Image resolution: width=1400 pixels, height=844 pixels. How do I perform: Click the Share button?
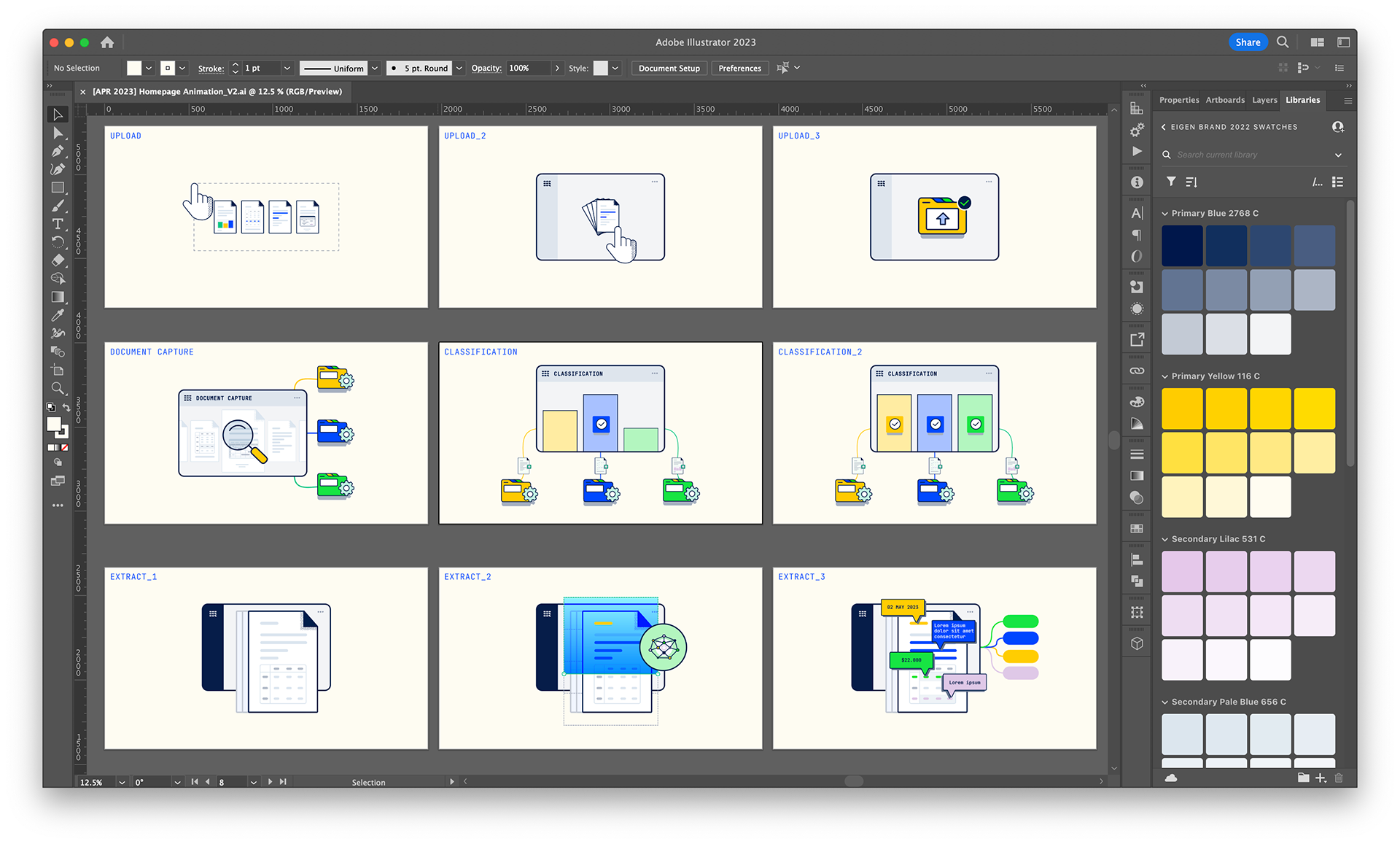(x=1248, y=42)
